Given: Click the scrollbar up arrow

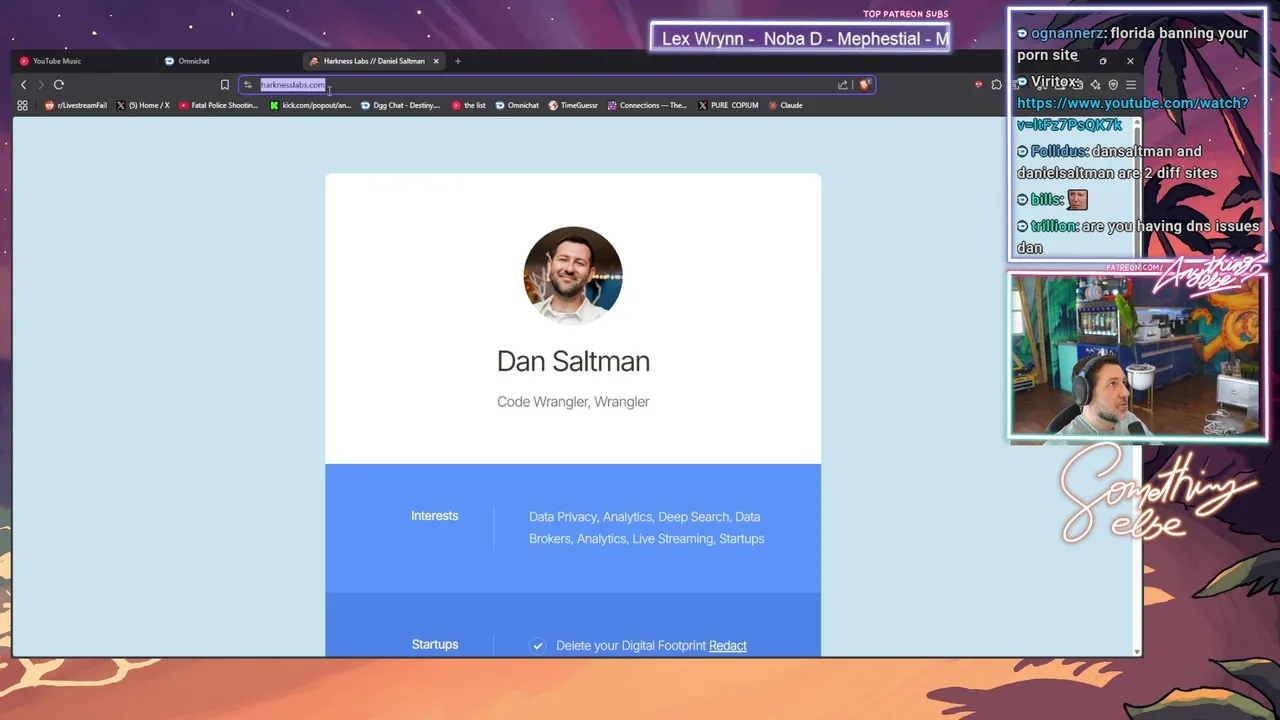Looking at the screenshot, I should (1136, 120).
